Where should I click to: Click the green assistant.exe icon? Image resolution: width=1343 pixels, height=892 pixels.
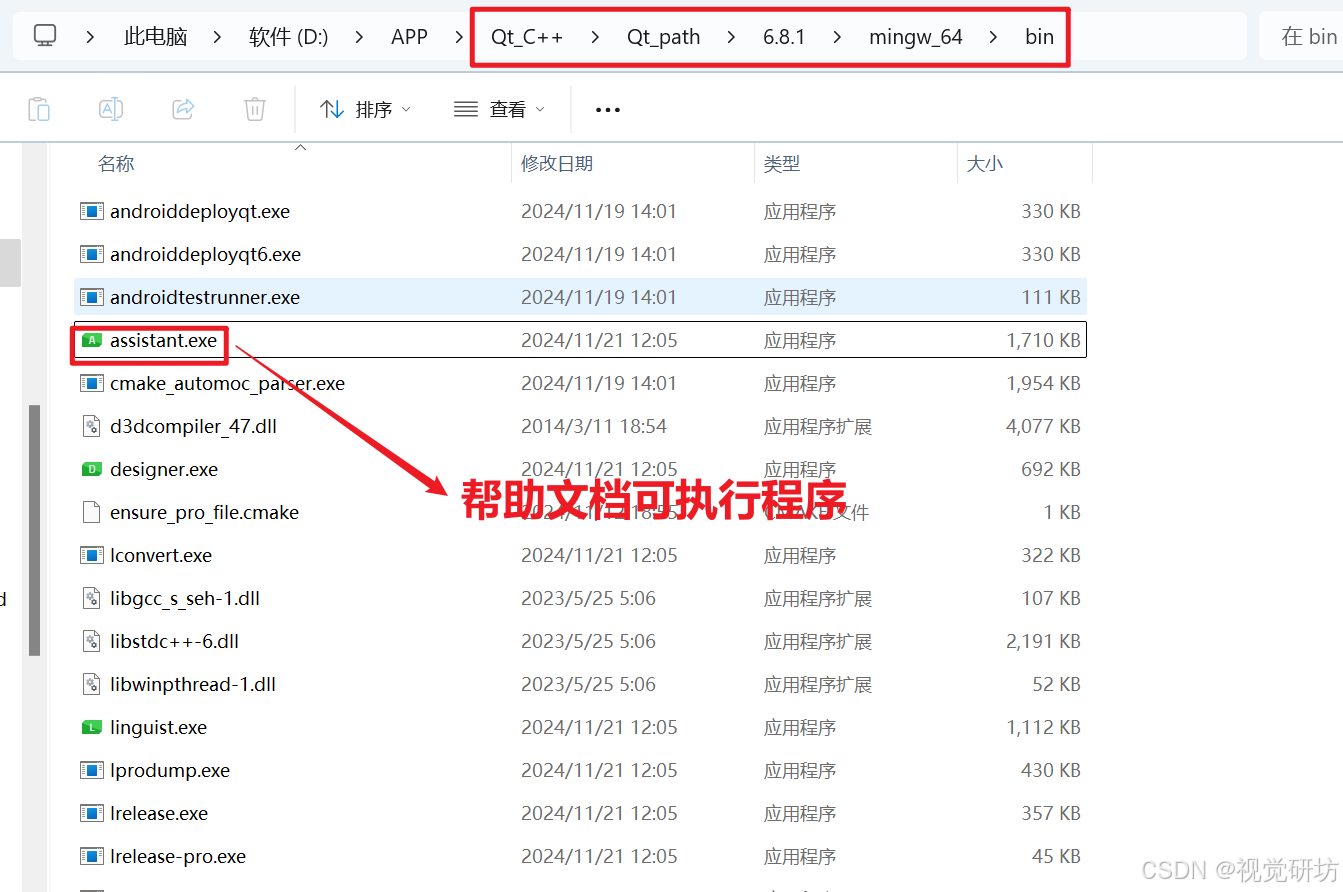[92, 340]
